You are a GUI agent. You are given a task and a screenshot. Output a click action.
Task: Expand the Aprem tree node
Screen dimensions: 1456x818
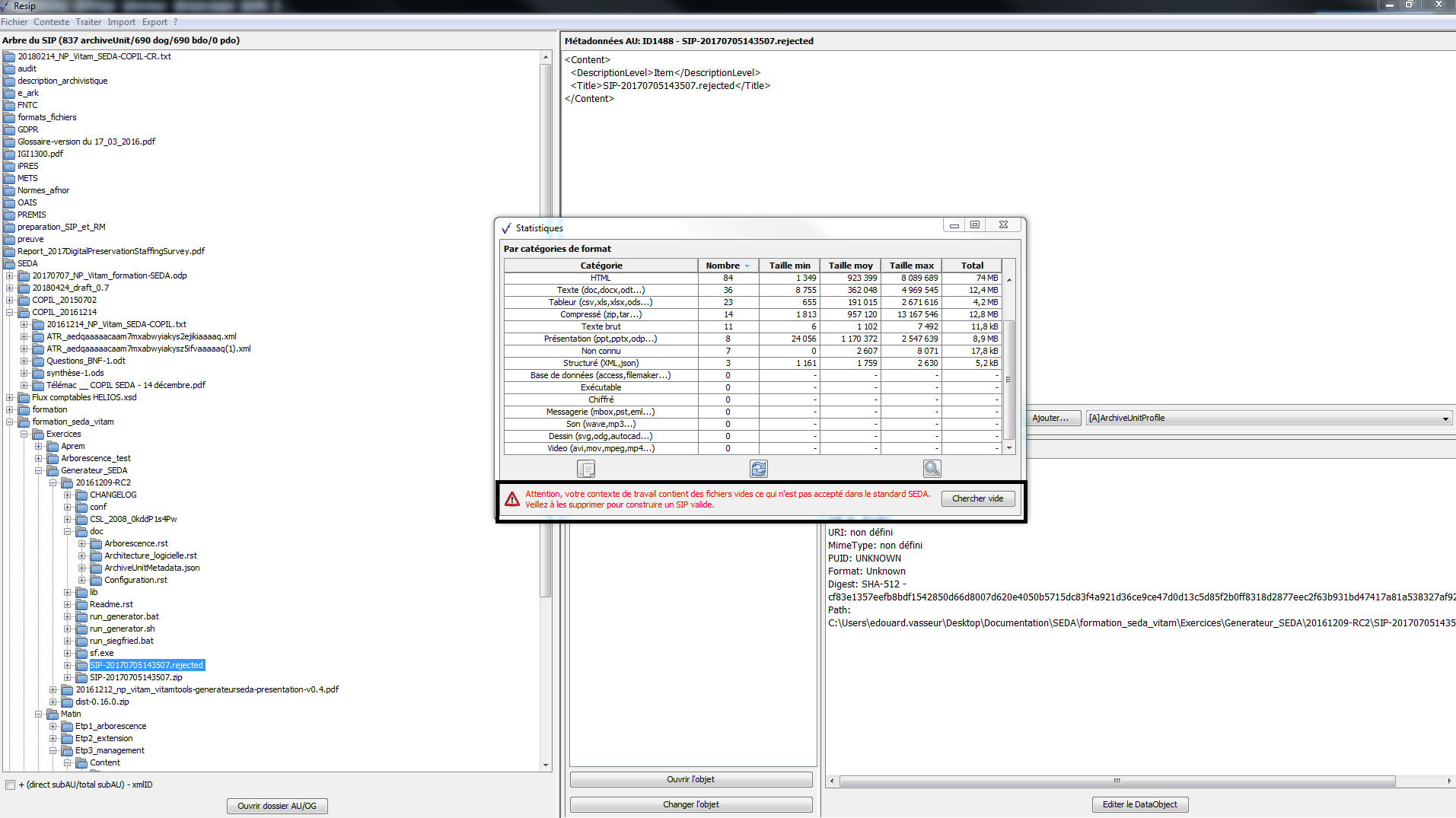(x=39, y=447)
